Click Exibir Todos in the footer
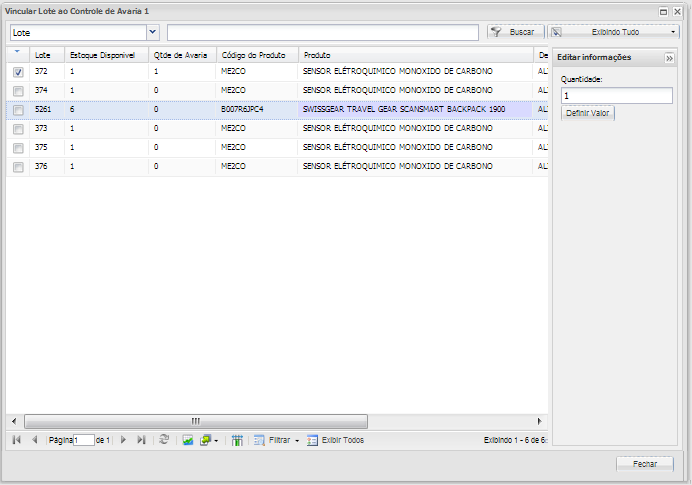This screenshot has width=692, height=485. click(x=336, y=440)
